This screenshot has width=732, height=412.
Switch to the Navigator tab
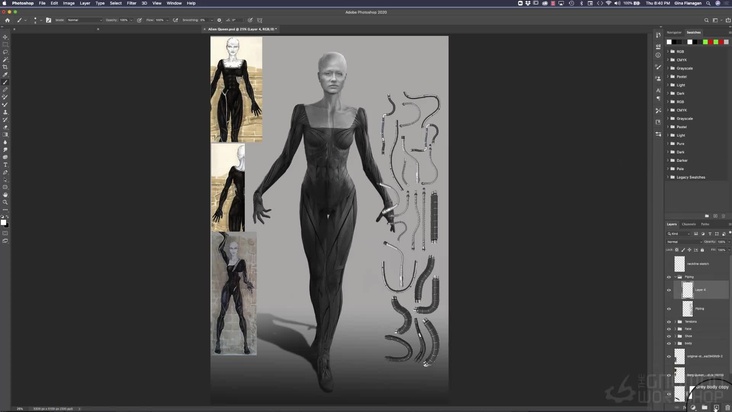click(674, 33)
